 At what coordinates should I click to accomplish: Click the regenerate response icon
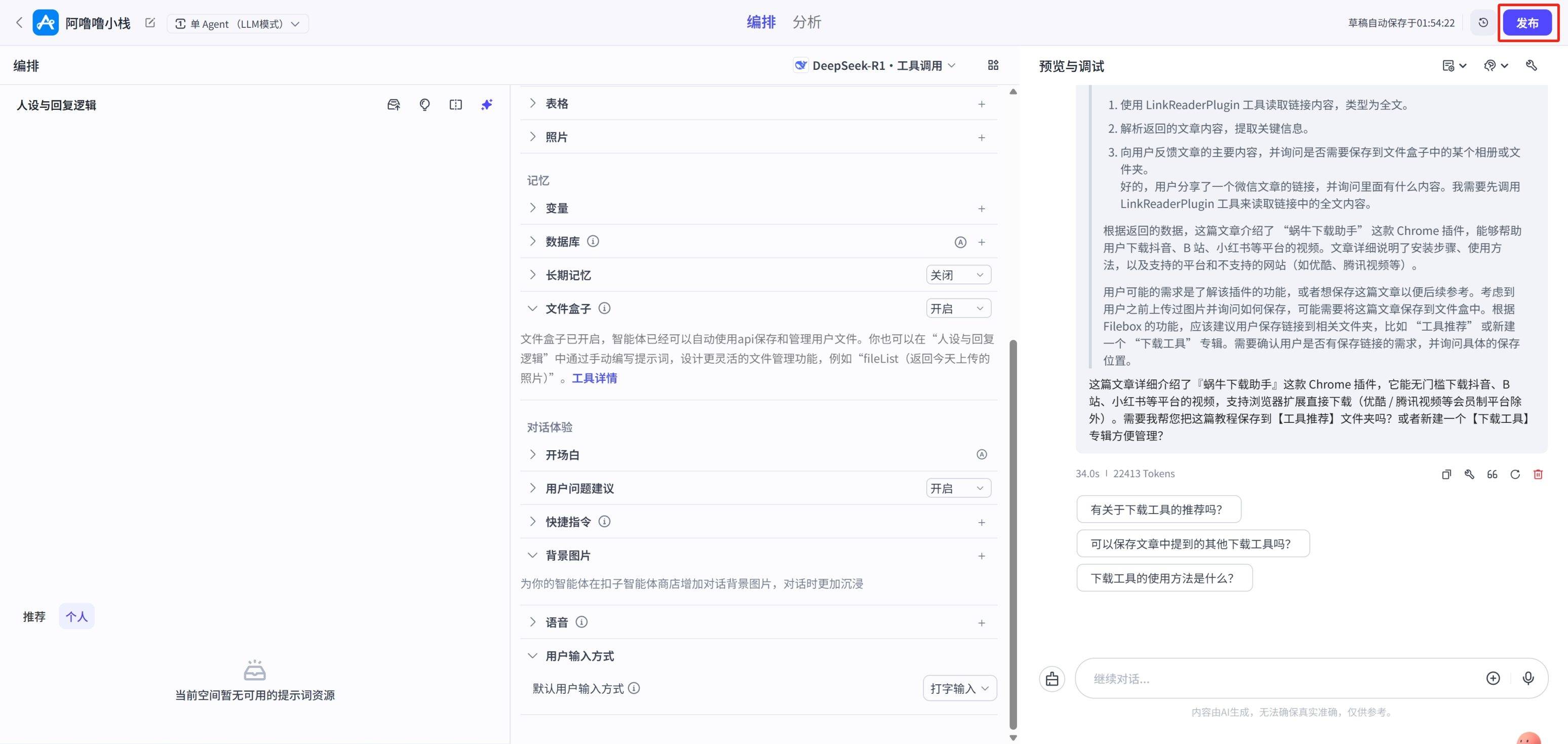click(x=1515, y=474)
